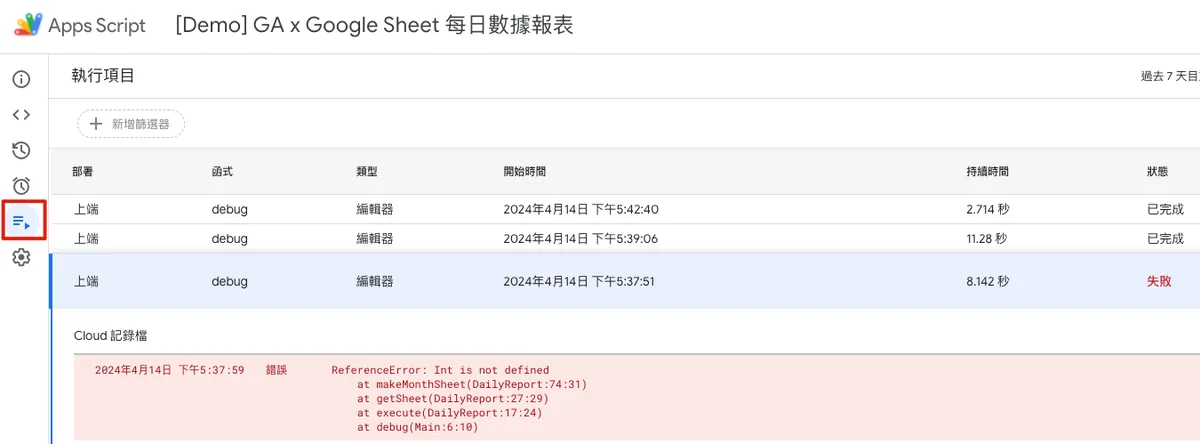1200x444 pixels.
Task: Click the 持續時間 column header
Action: 987,172
